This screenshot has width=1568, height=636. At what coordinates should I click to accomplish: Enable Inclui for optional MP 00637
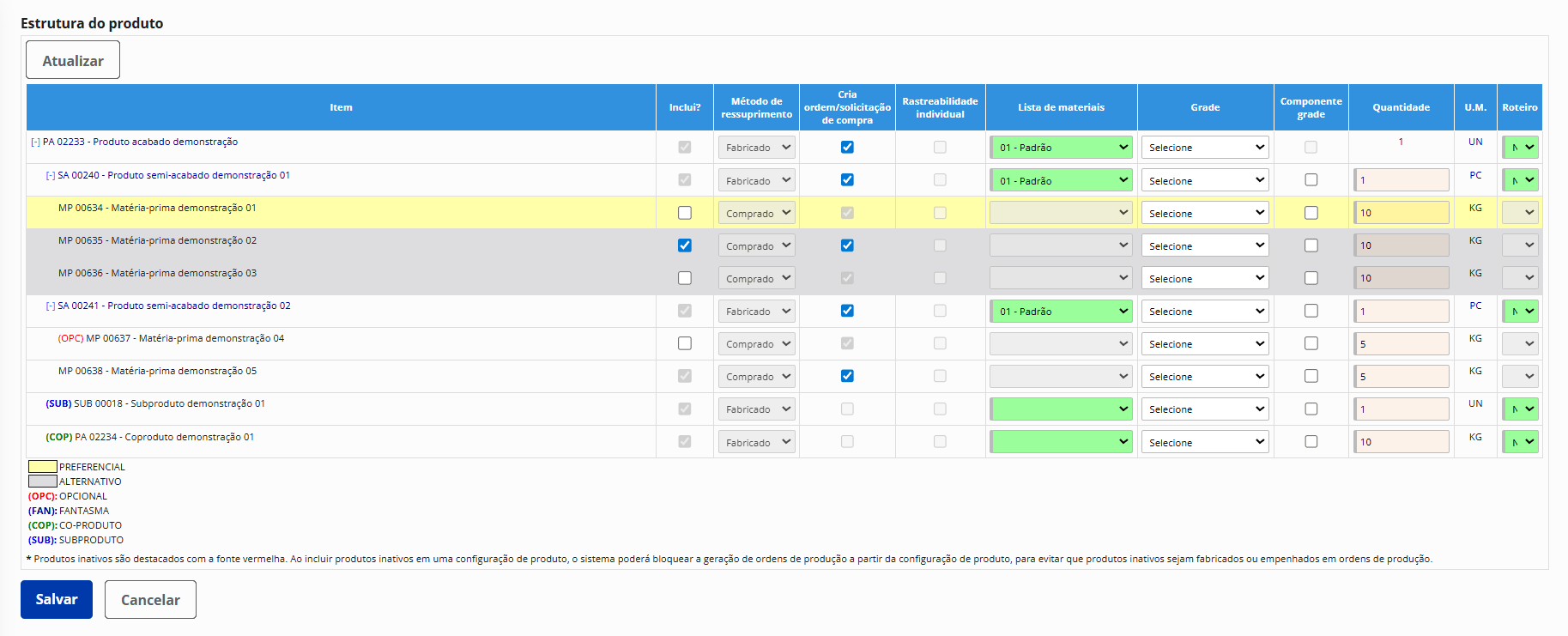click(684, 343)
